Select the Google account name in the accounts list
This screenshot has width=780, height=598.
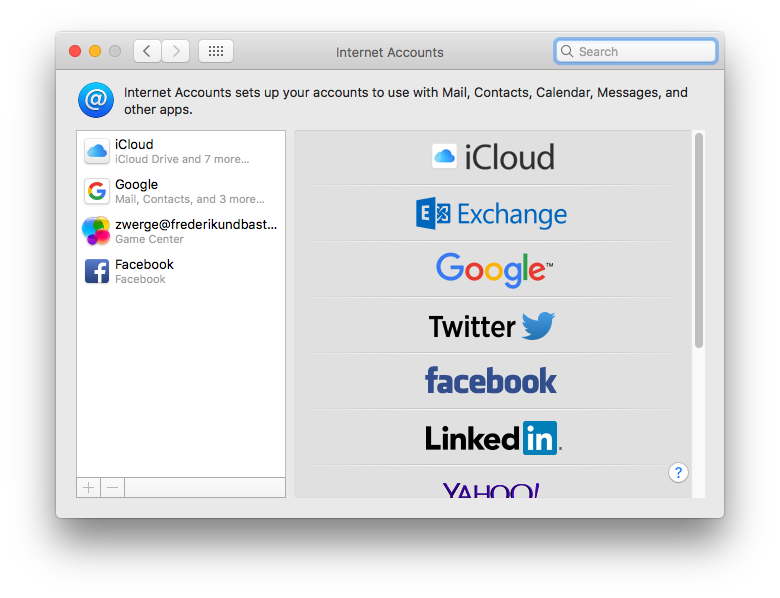coord(136,185)
